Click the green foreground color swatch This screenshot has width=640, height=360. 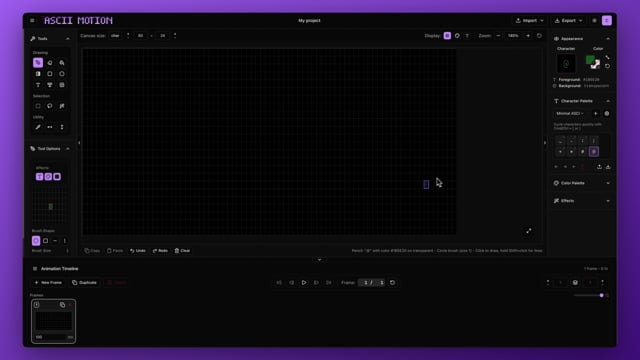[590, 60]
